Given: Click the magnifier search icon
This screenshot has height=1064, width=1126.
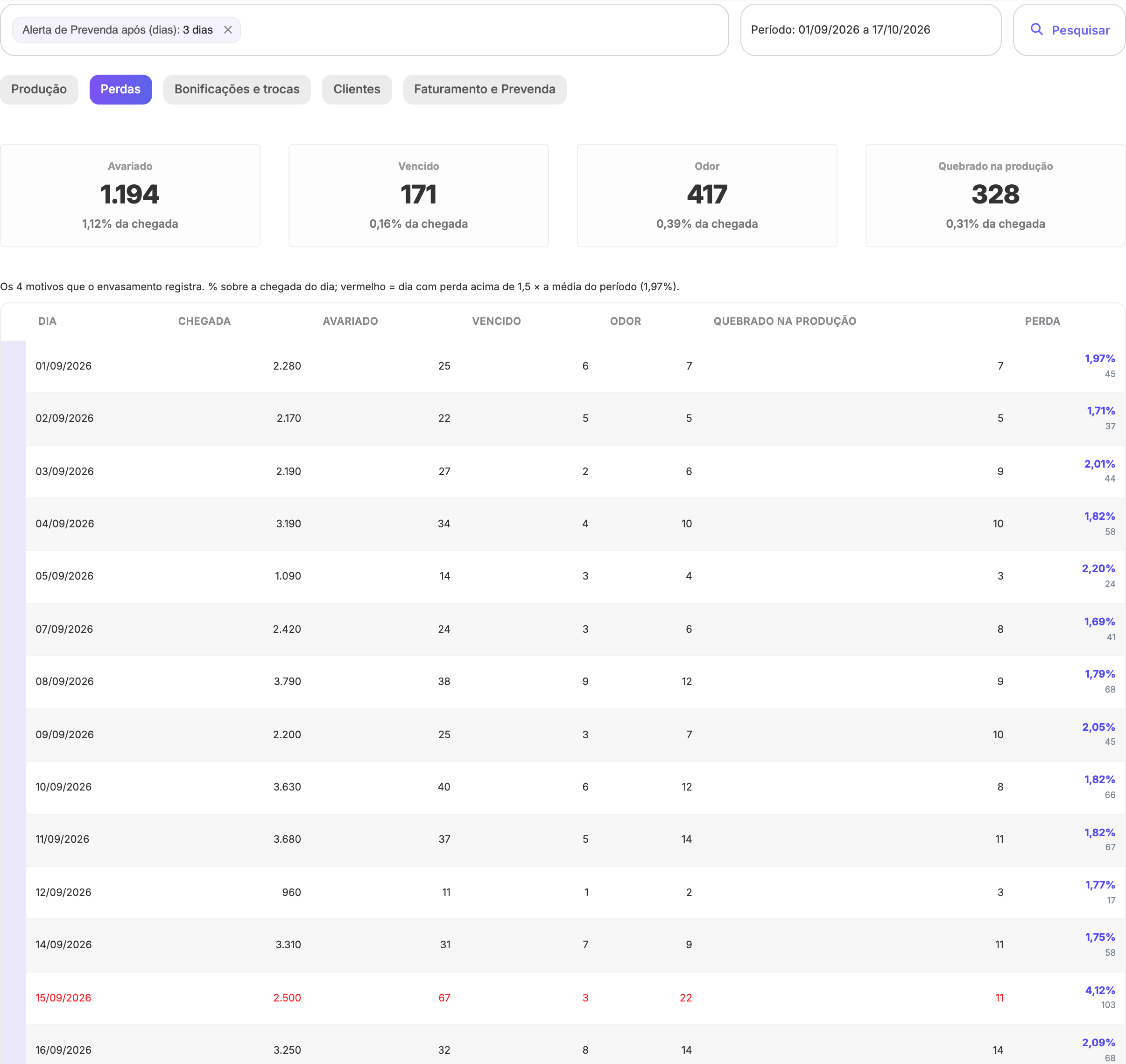Looking at the screenshot, I should [x=1036, y=29].
